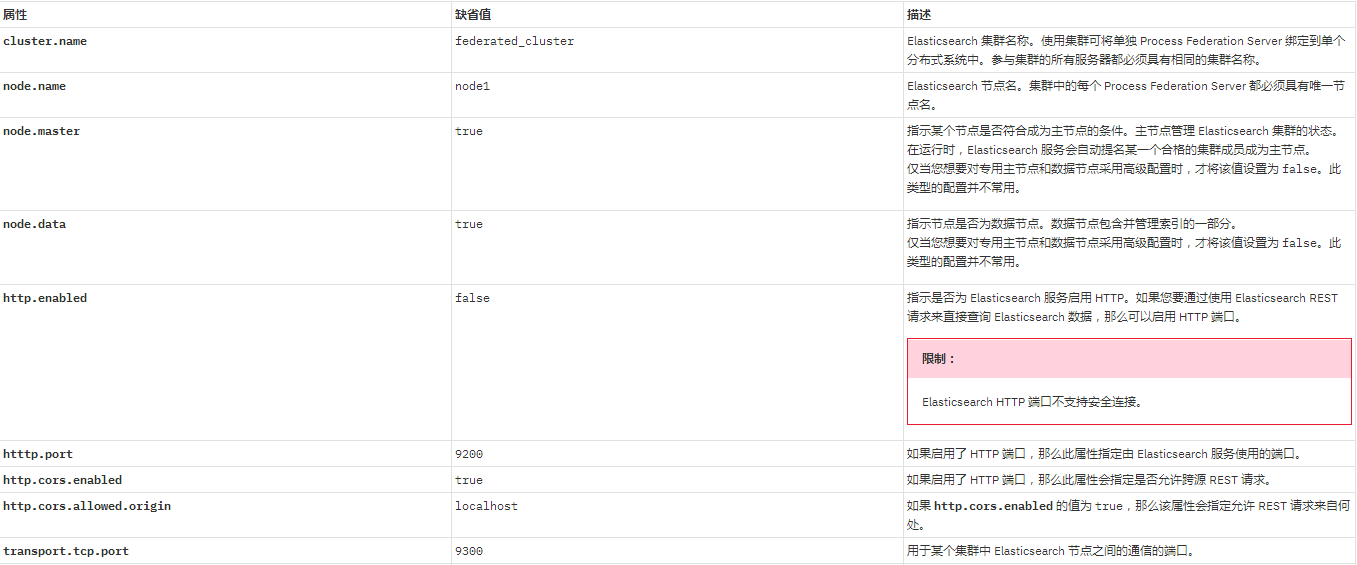The image size is (1357, 565).
Task: Click the http.cors.allowed.origin property name
Action: click(87, 506)
